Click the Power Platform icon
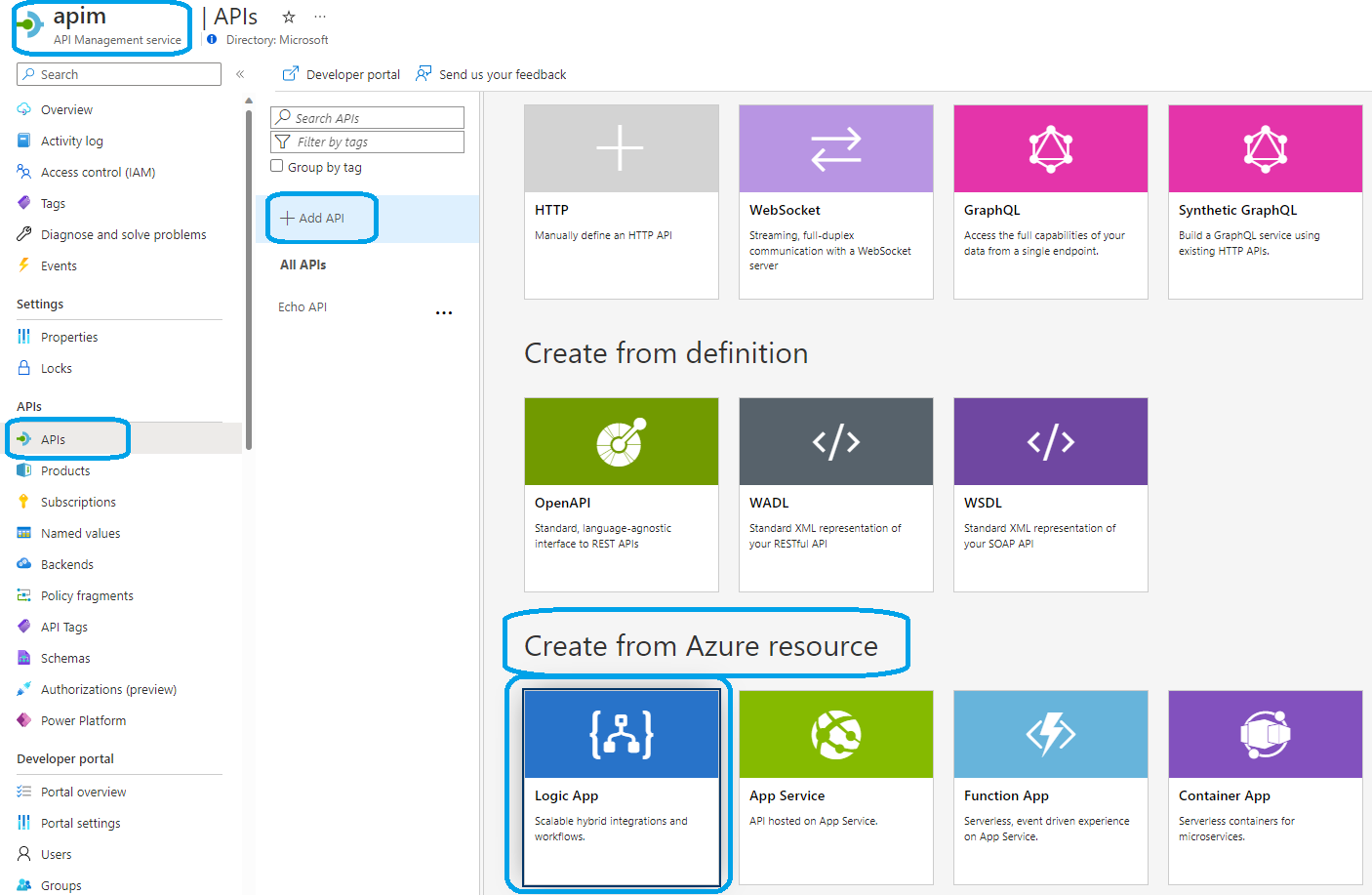 [x=24, y=720]
